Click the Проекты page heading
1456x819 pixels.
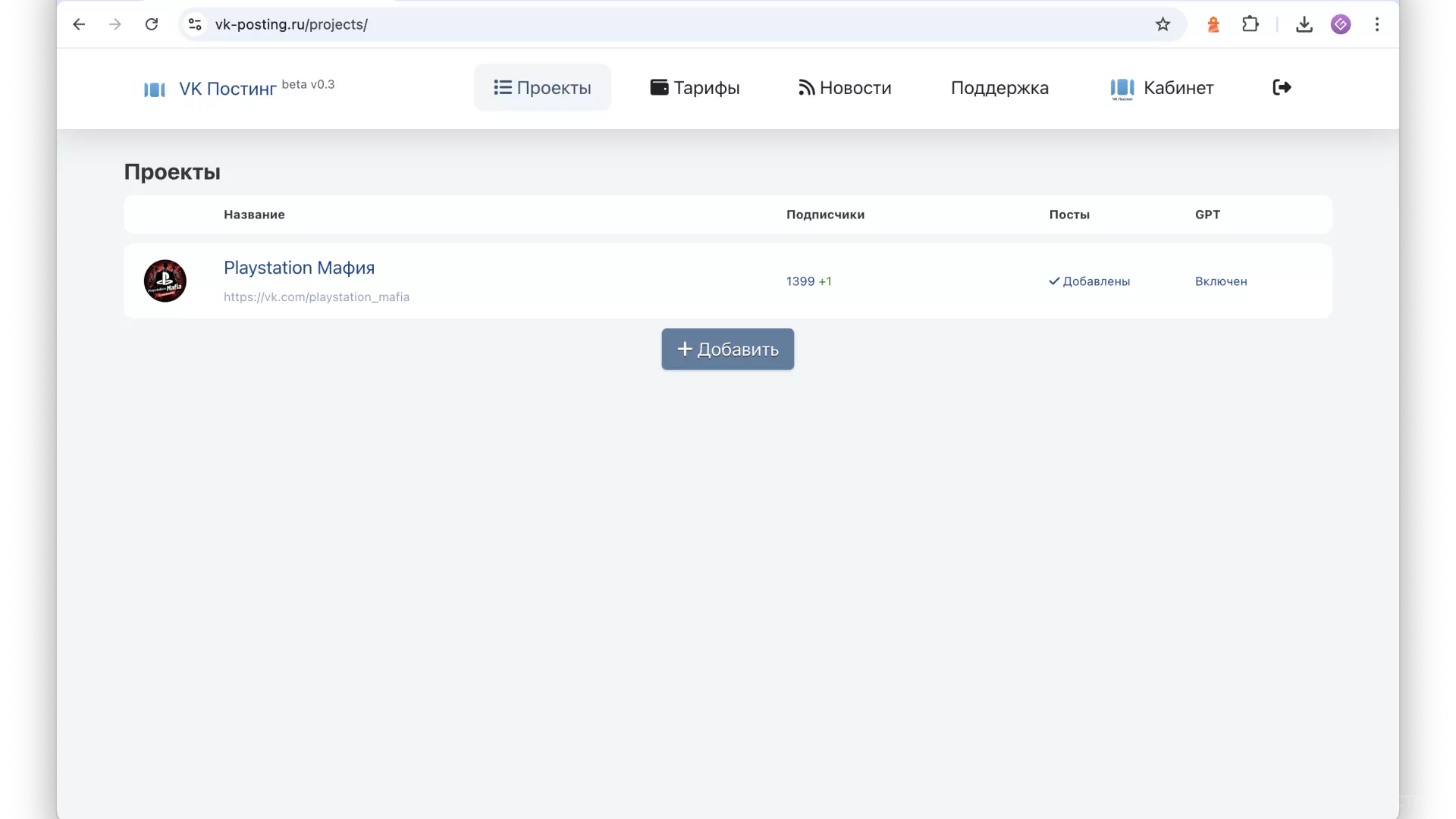172,172
